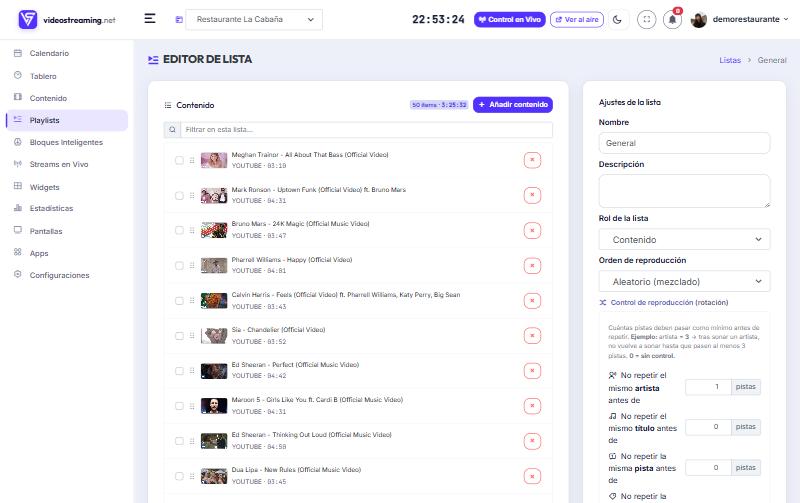Follow the Listas breadcrumb link
The width and height of the screenshot is (800, 503).
(730, 60)
